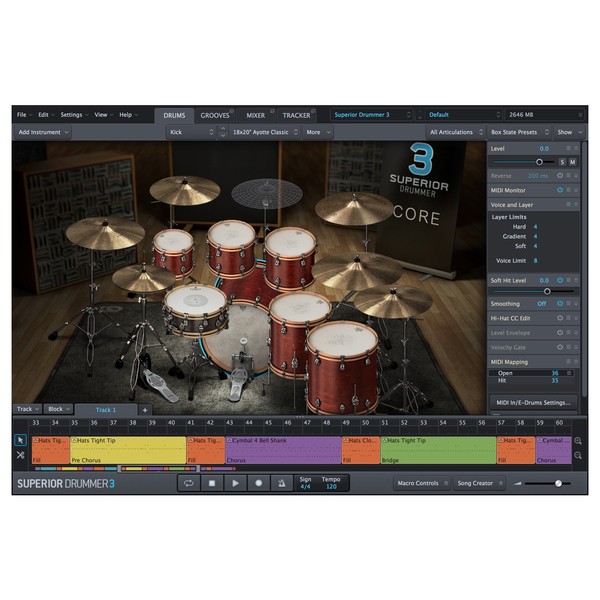Open the Help menu

tap(128, 115)
